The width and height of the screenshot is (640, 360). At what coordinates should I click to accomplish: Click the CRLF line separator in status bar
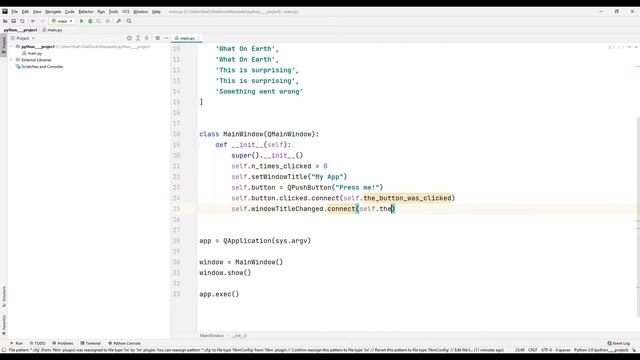coord(533,350)
